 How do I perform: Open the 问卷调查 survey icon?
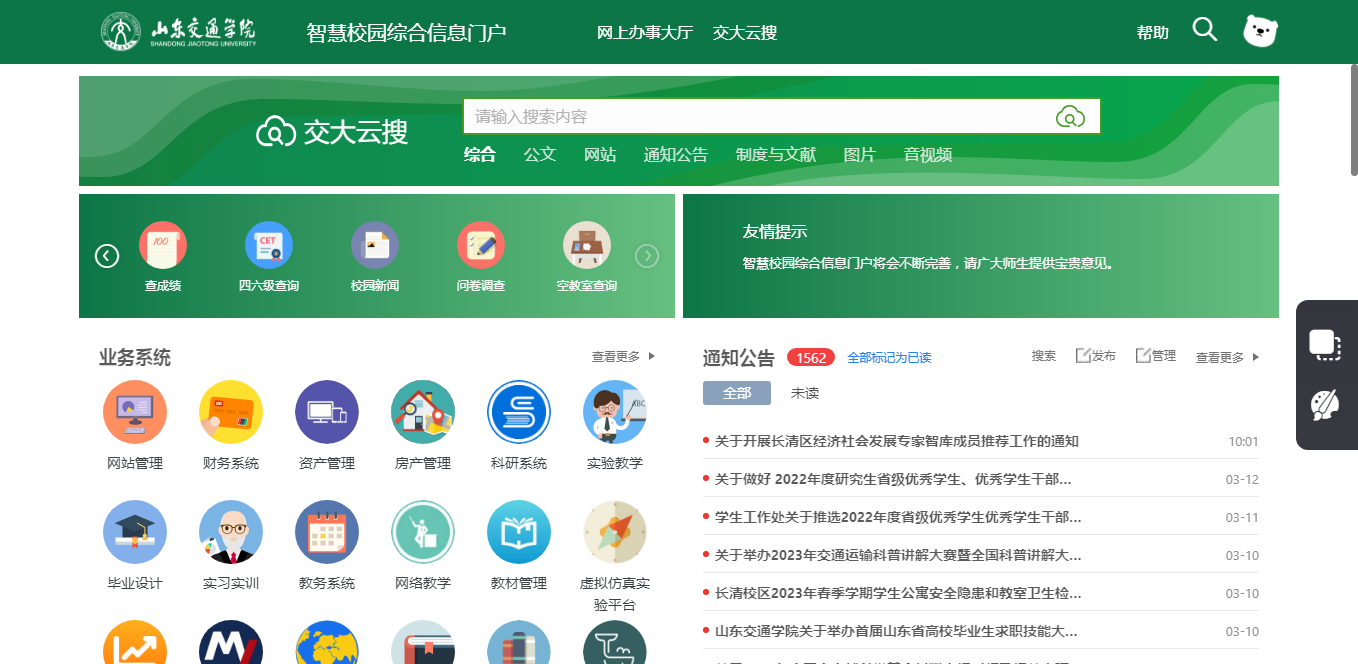pos(481,246)
